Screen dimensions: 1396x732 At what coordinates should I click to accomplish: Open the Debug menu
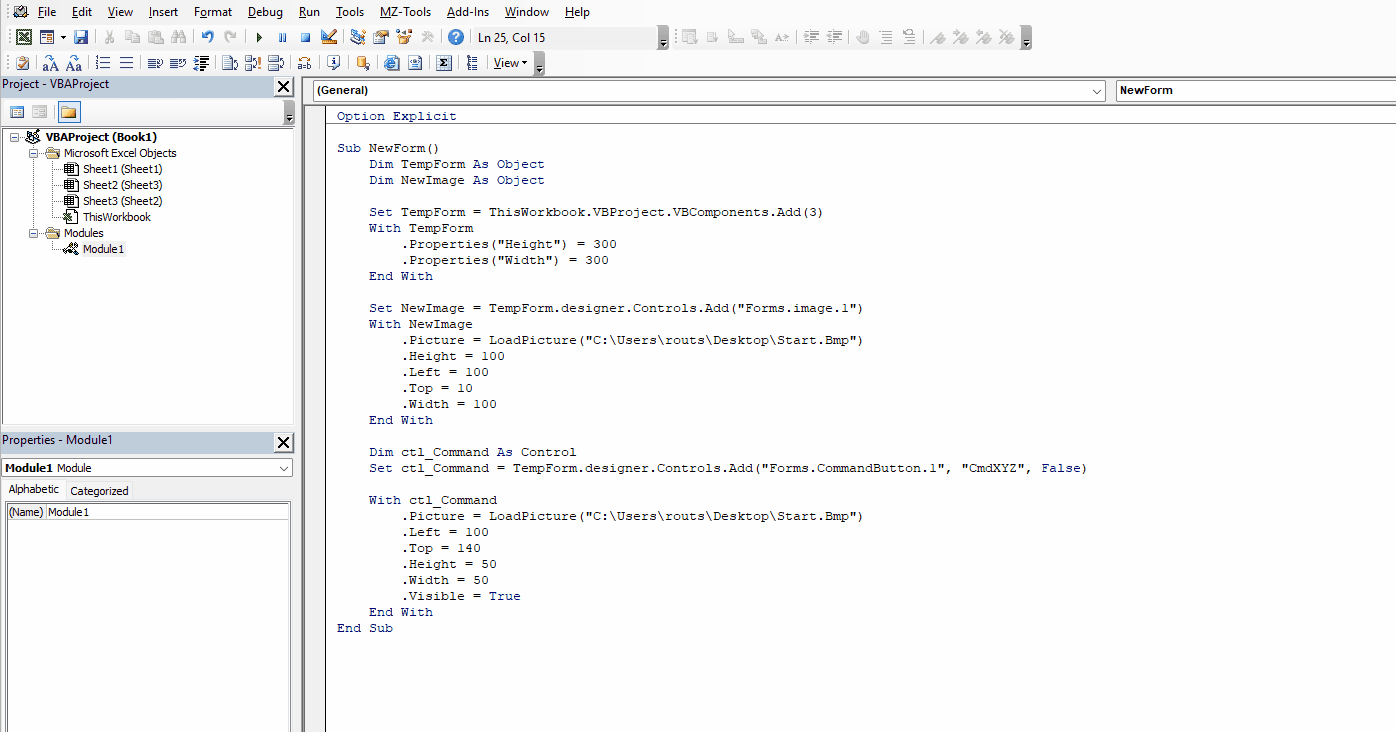[265, 11]
